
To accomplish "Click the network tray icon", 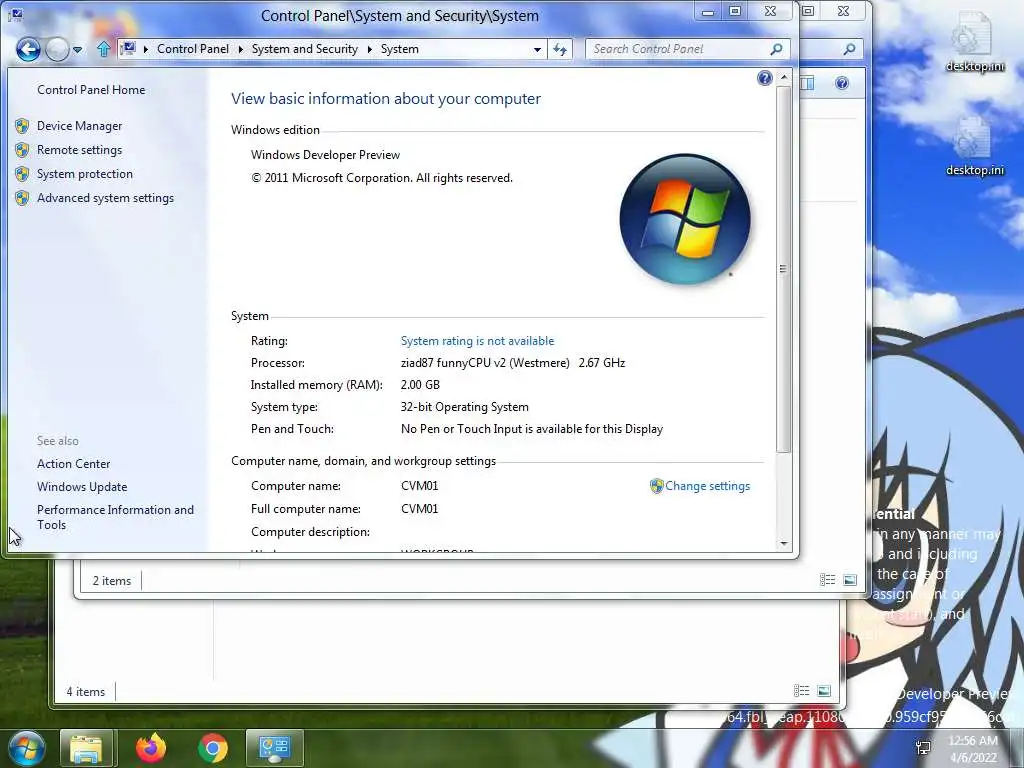I will coord(923,748).
